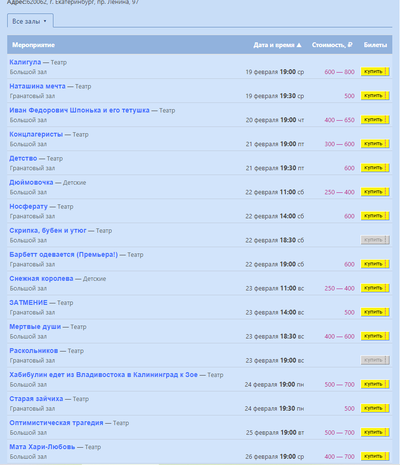Open Барбетт одевается (Премьера!) link
Viewport: 400px width, 465px height.
click(x=64, y=254)
